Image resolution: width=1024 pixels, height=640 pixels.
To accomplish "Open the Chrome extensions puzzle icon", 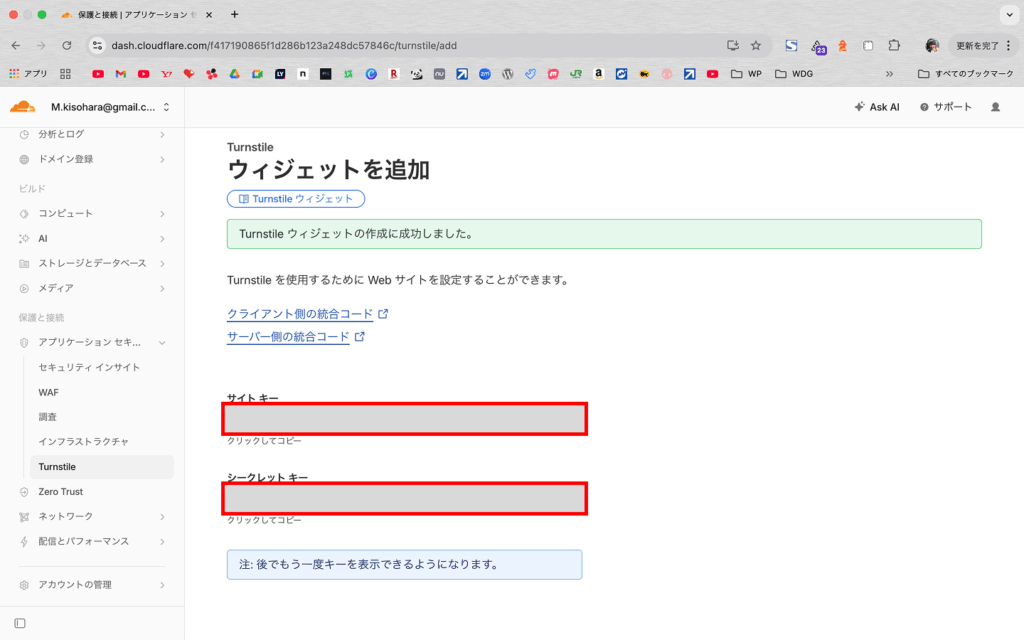I will pyautogui.click(x=894, y=45).
